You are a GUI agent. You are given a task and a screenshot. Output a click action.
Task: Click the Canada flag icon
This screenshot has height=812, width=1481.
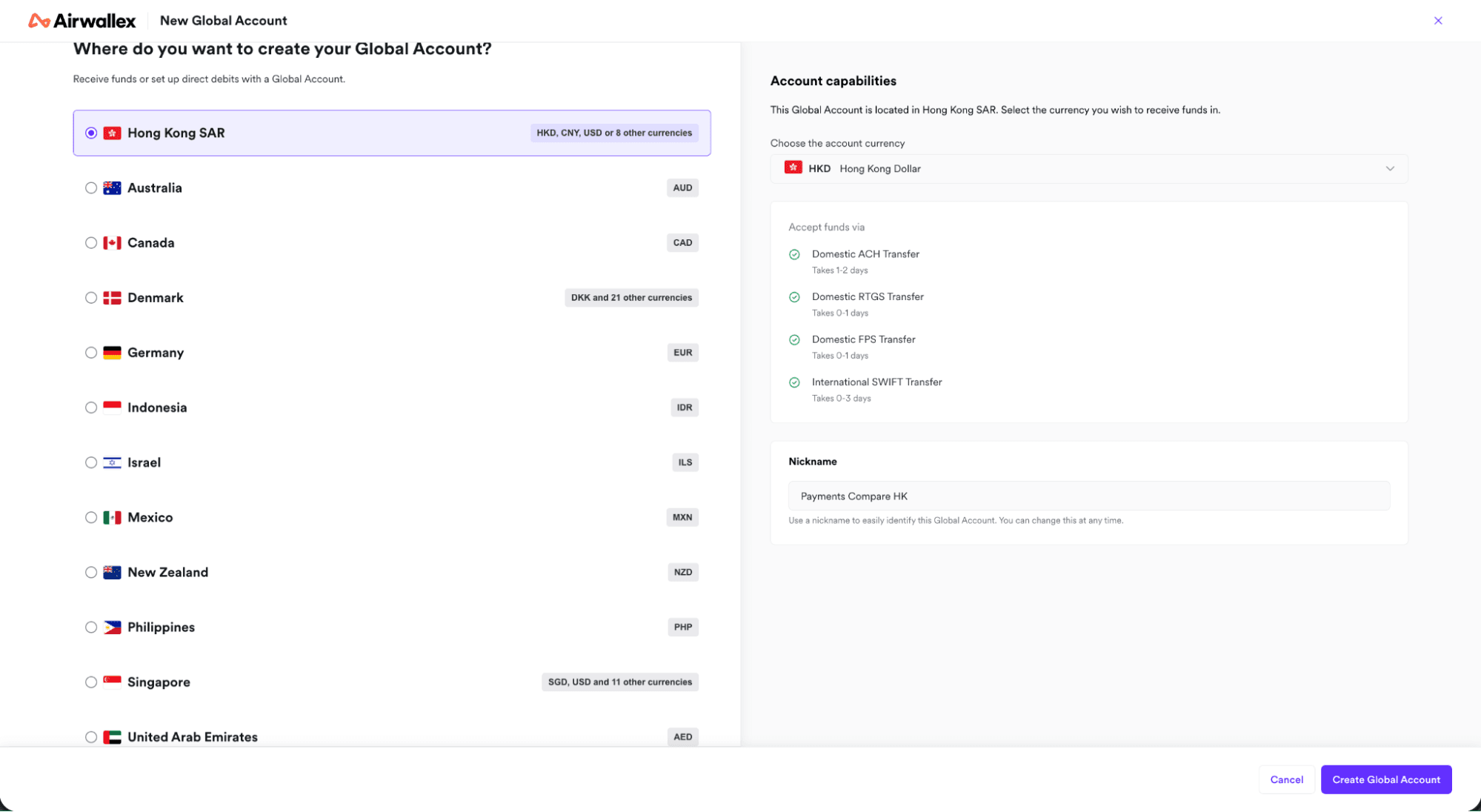click(x=112, y=243)
